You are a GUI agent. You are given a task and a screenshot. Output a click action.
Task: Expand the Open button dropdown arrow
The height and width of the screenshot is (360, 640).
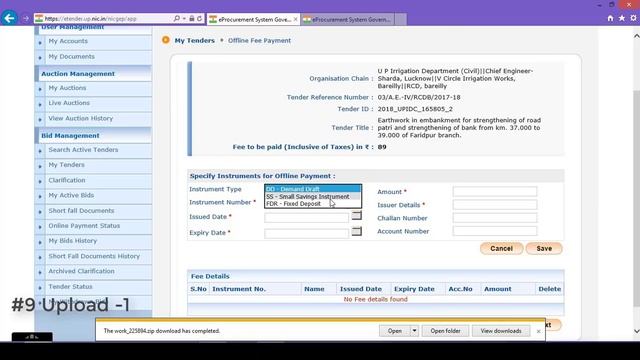pyautogui.click(x=414, y=331)
